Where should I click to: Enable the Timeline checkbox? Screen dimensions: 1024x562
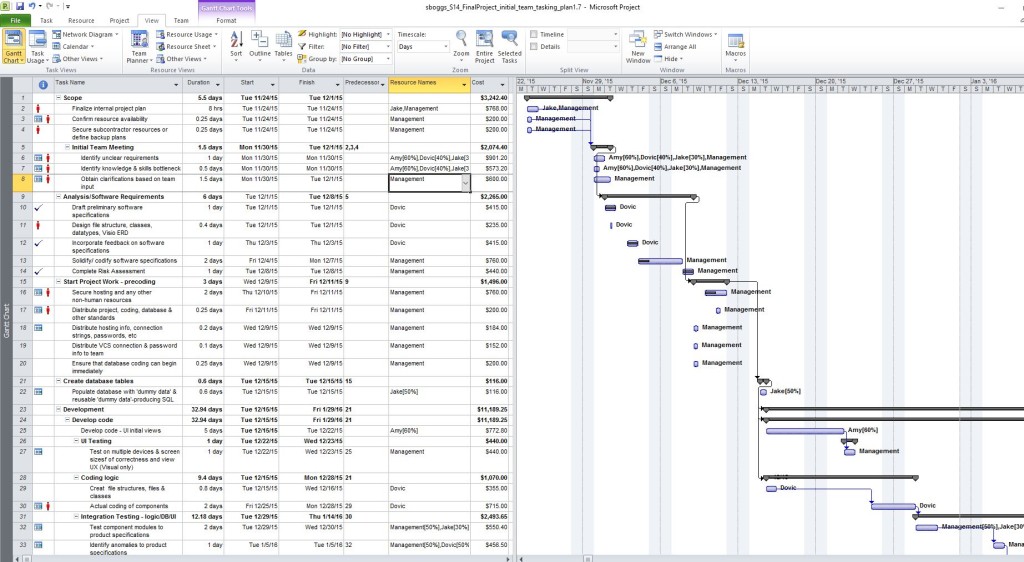533,34
